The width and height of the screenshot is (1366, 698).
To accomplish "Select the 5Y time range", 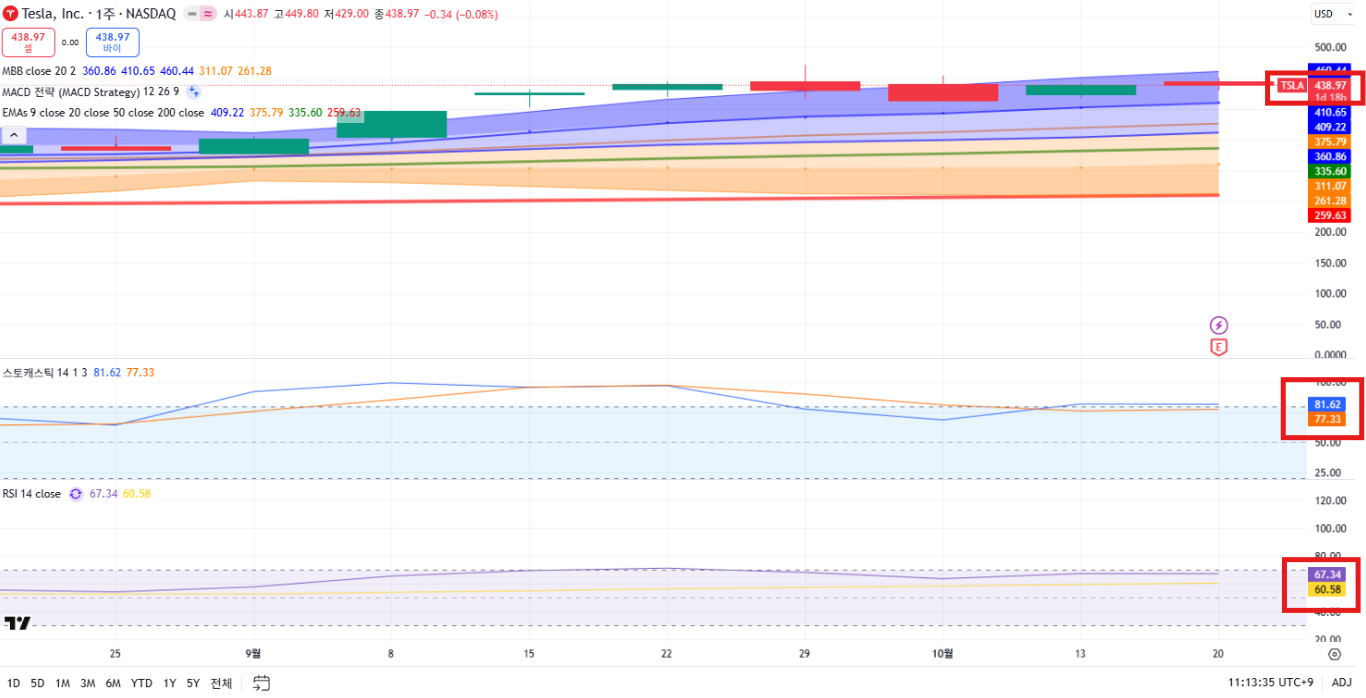I will 193,683.
